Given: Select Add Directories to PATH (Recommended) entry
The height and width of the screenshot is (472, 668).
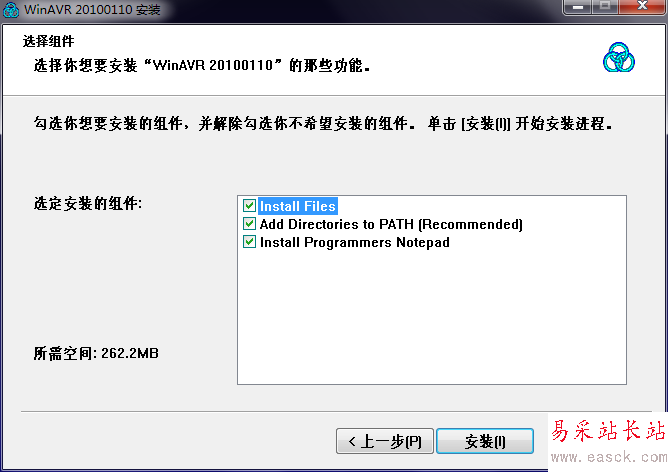Looking at the screenshot, I should pos(391,224).
